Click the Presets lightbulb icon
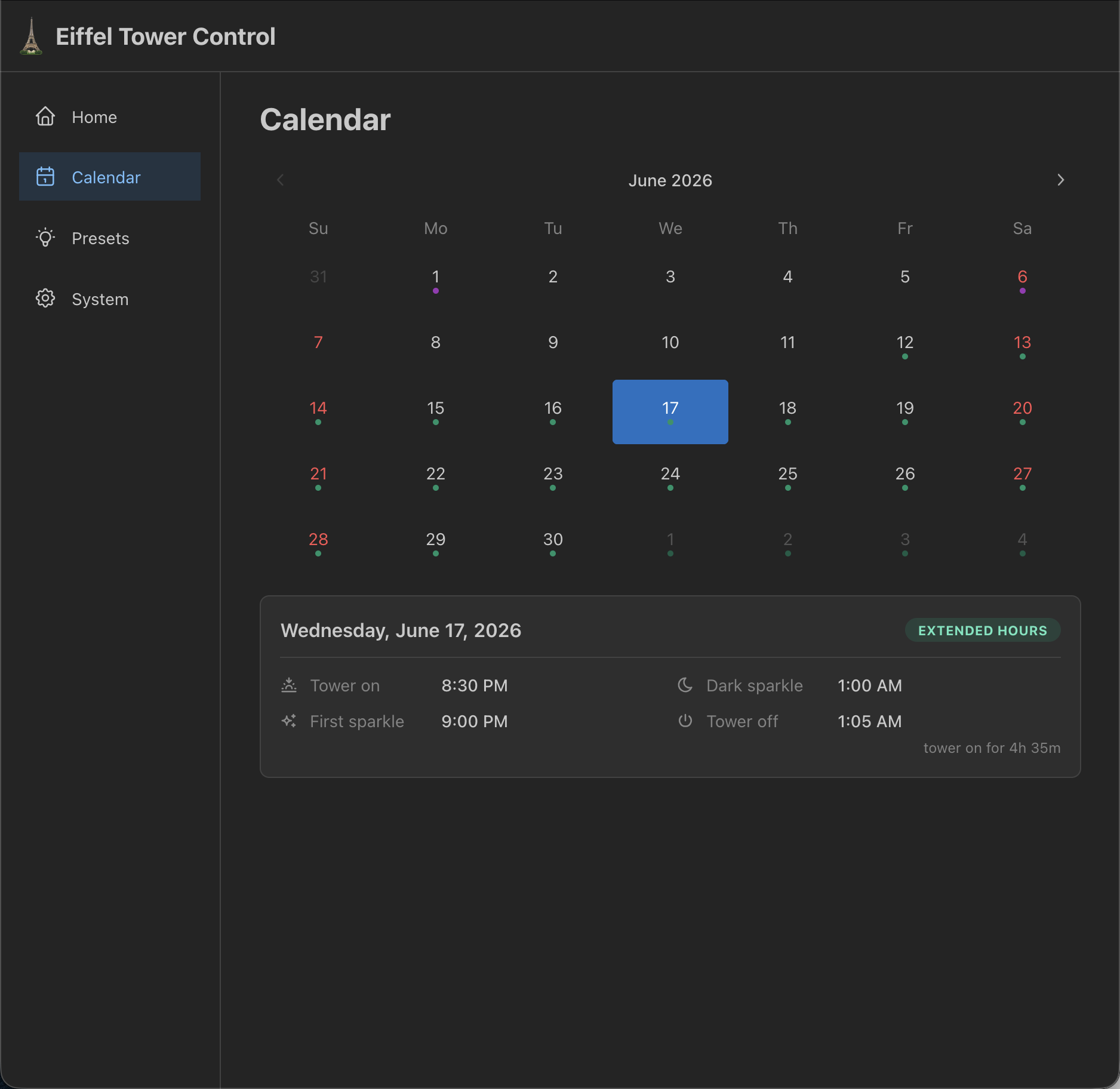 (45, 238)
